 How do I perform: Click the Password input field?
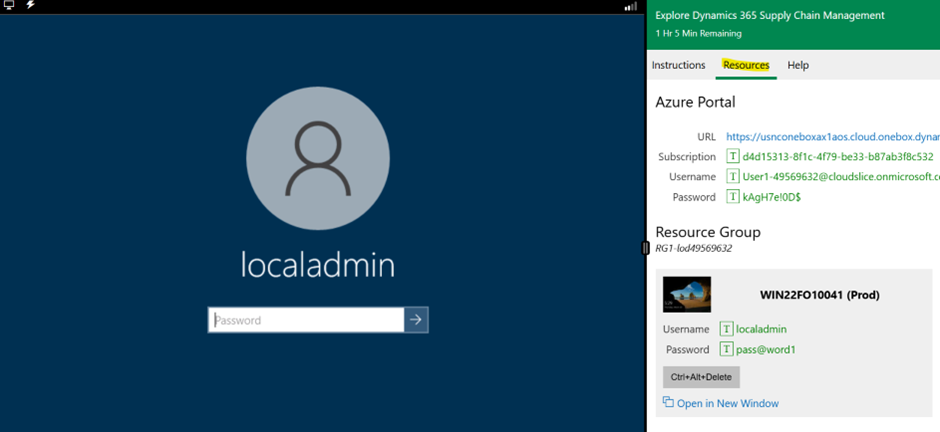pyautogui.click(x=306, y=320)
